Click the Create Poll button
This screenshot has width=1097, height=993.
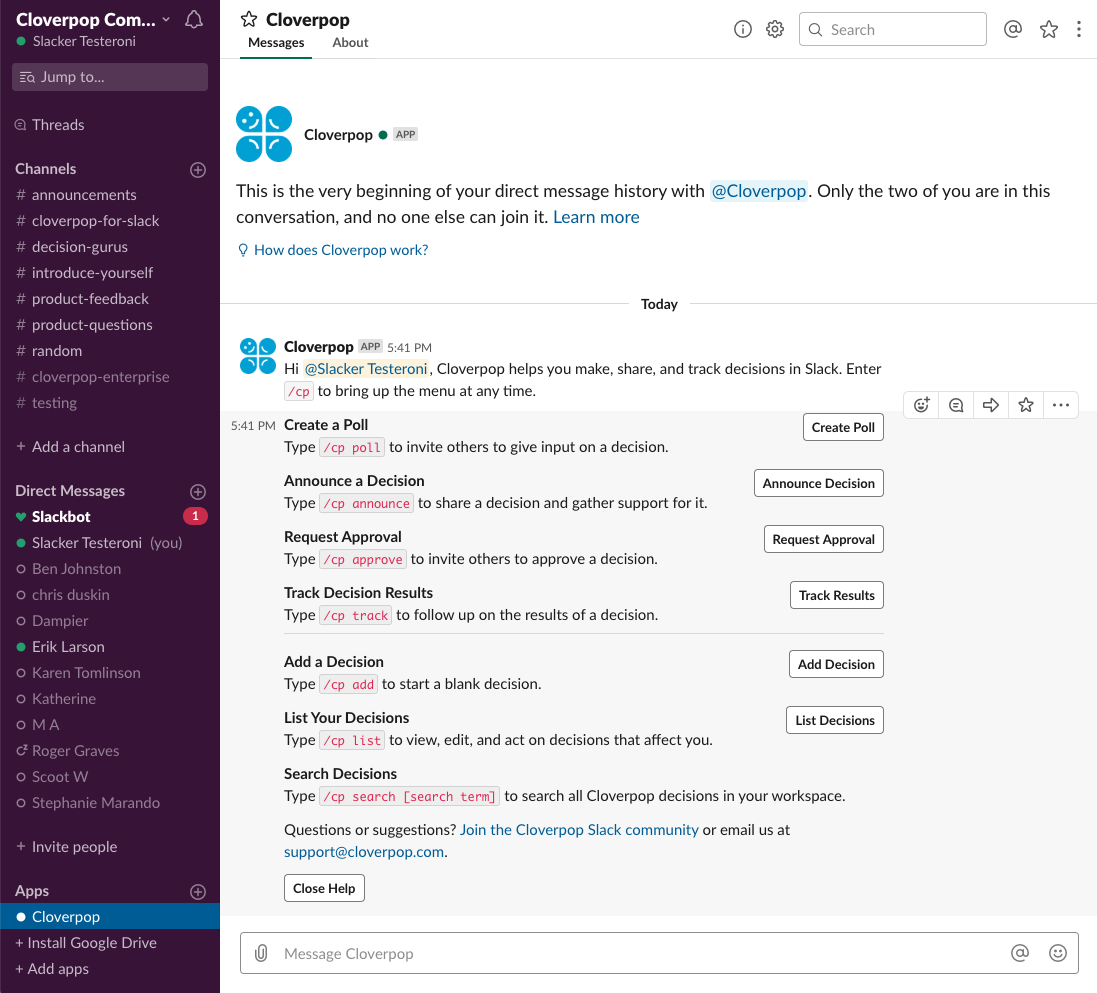(843, 428)
